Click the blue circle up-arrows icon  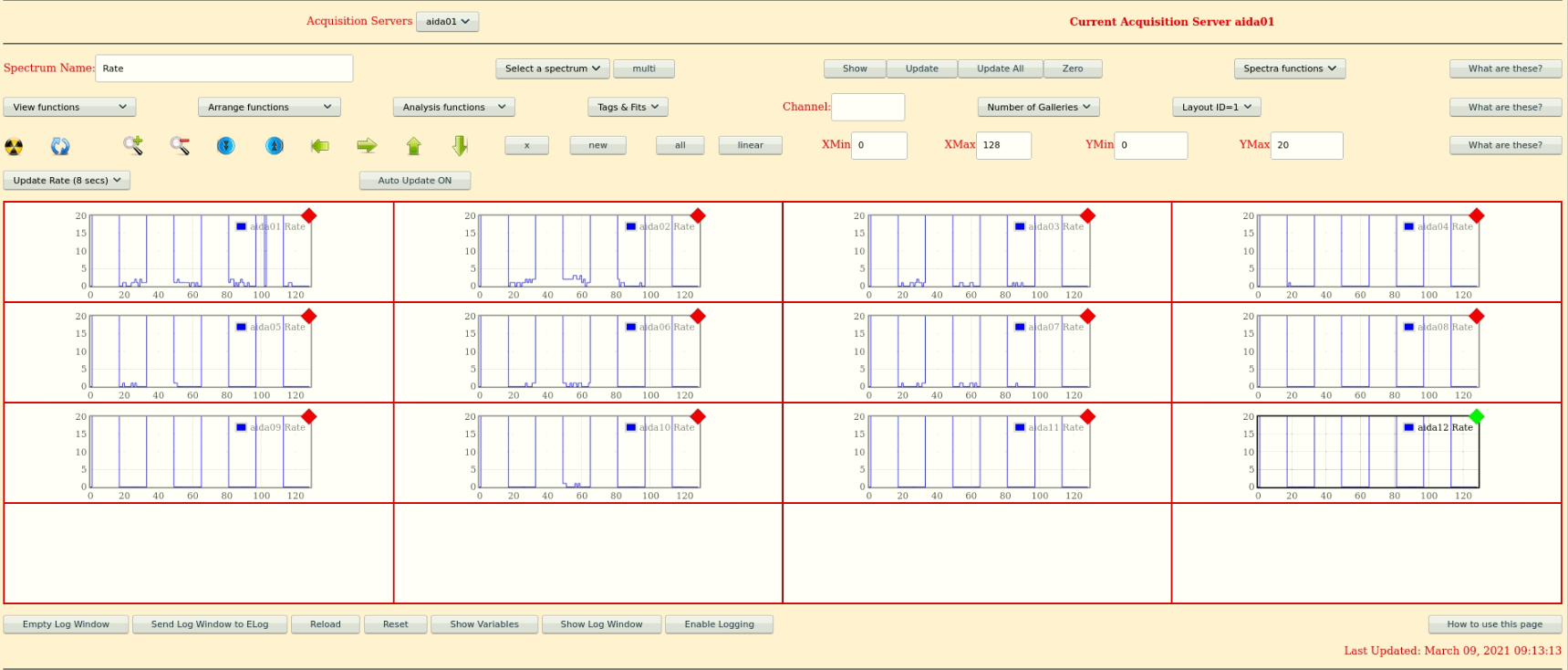[x=274, y=146]
